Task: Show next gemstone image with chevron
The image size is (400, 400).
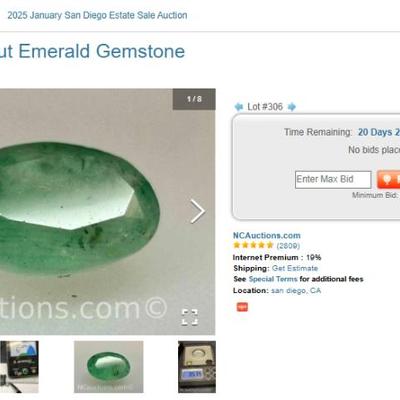Action: click(198, 211)
